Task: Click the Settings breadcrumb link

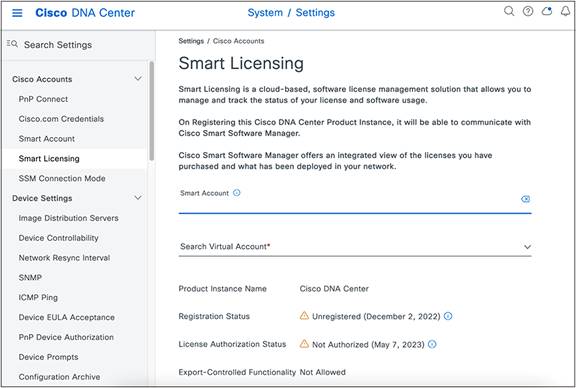Action: click(x=191, y=41)
